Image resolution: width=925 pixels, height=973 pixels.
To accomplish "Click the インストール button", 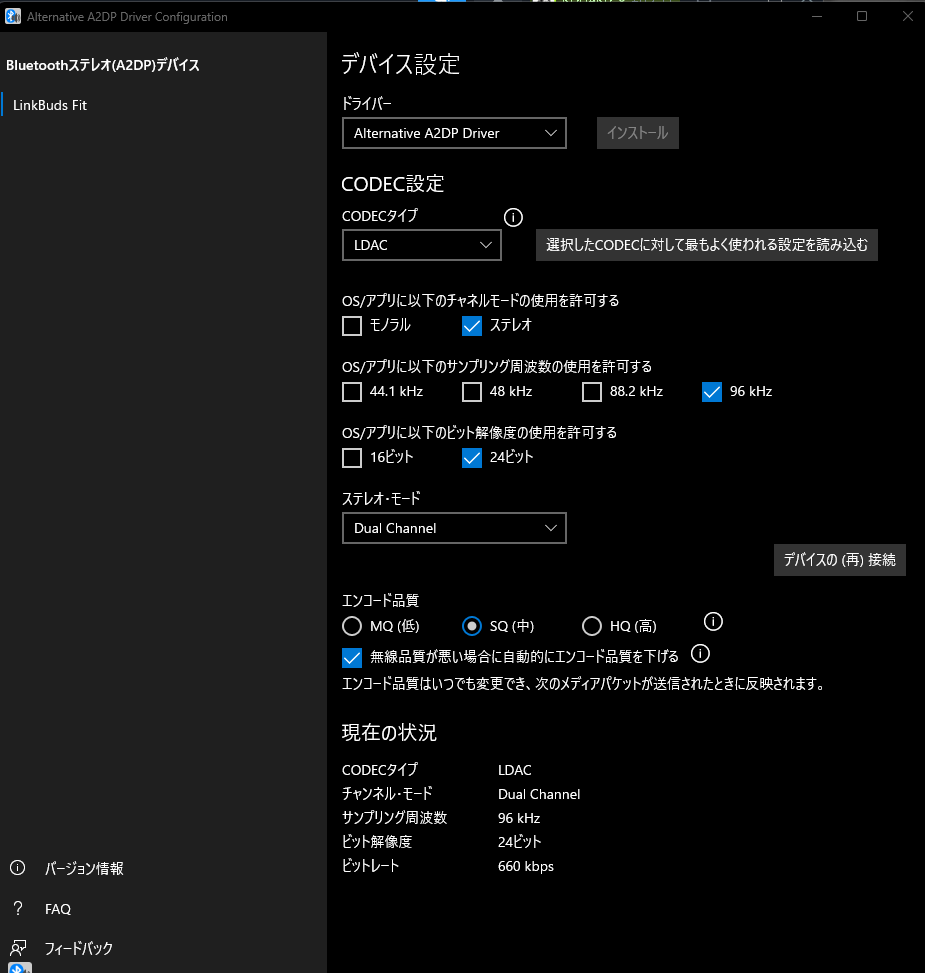I will coord(638,133).
